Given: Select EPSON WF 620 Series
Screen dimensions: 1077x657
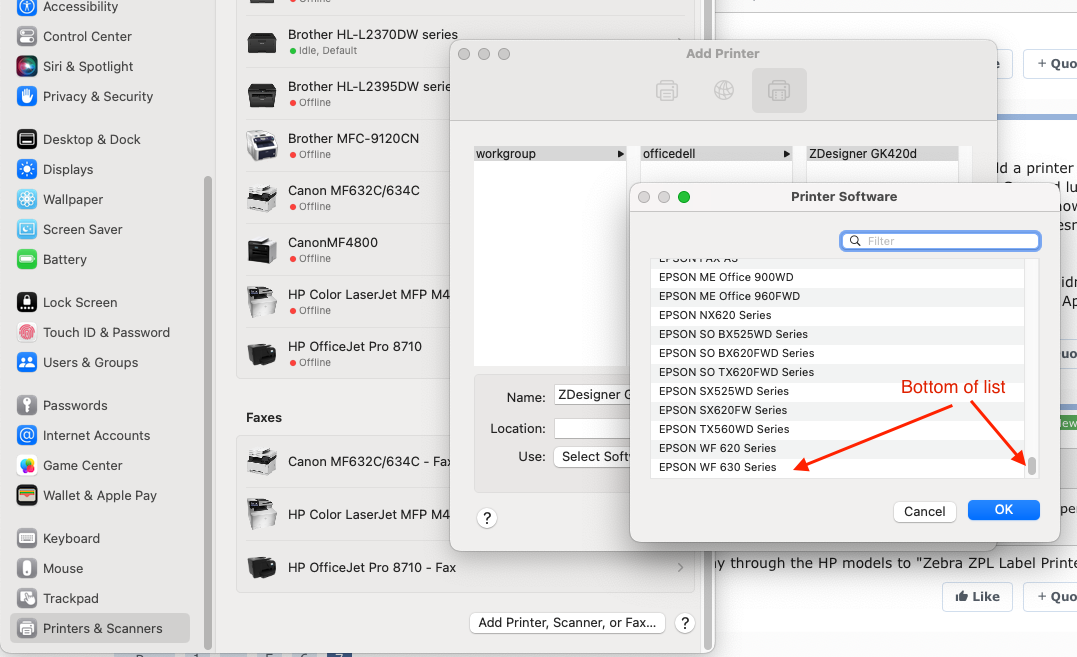Looking at the screenshot, I should pos(837,448).
